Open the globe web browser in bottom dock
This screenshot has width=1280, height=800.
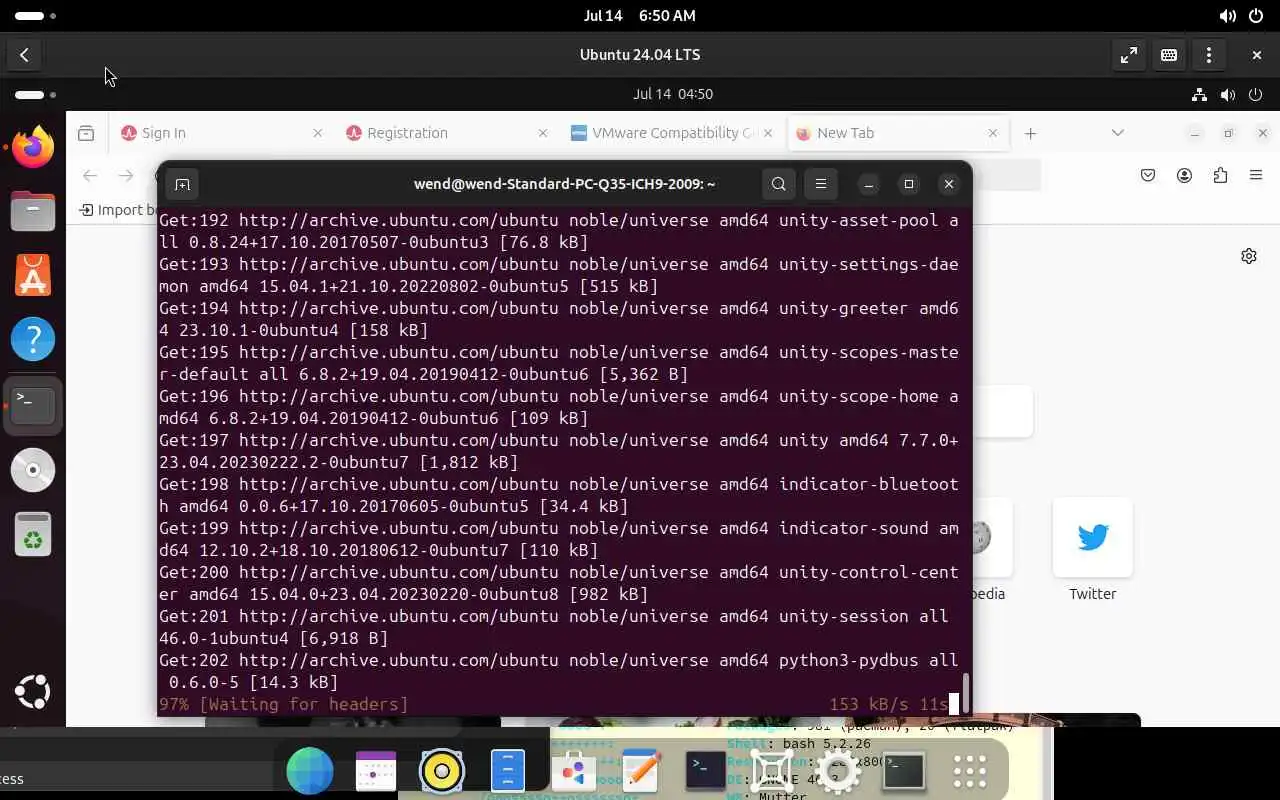pyautogui.click(x=310, y=771)
